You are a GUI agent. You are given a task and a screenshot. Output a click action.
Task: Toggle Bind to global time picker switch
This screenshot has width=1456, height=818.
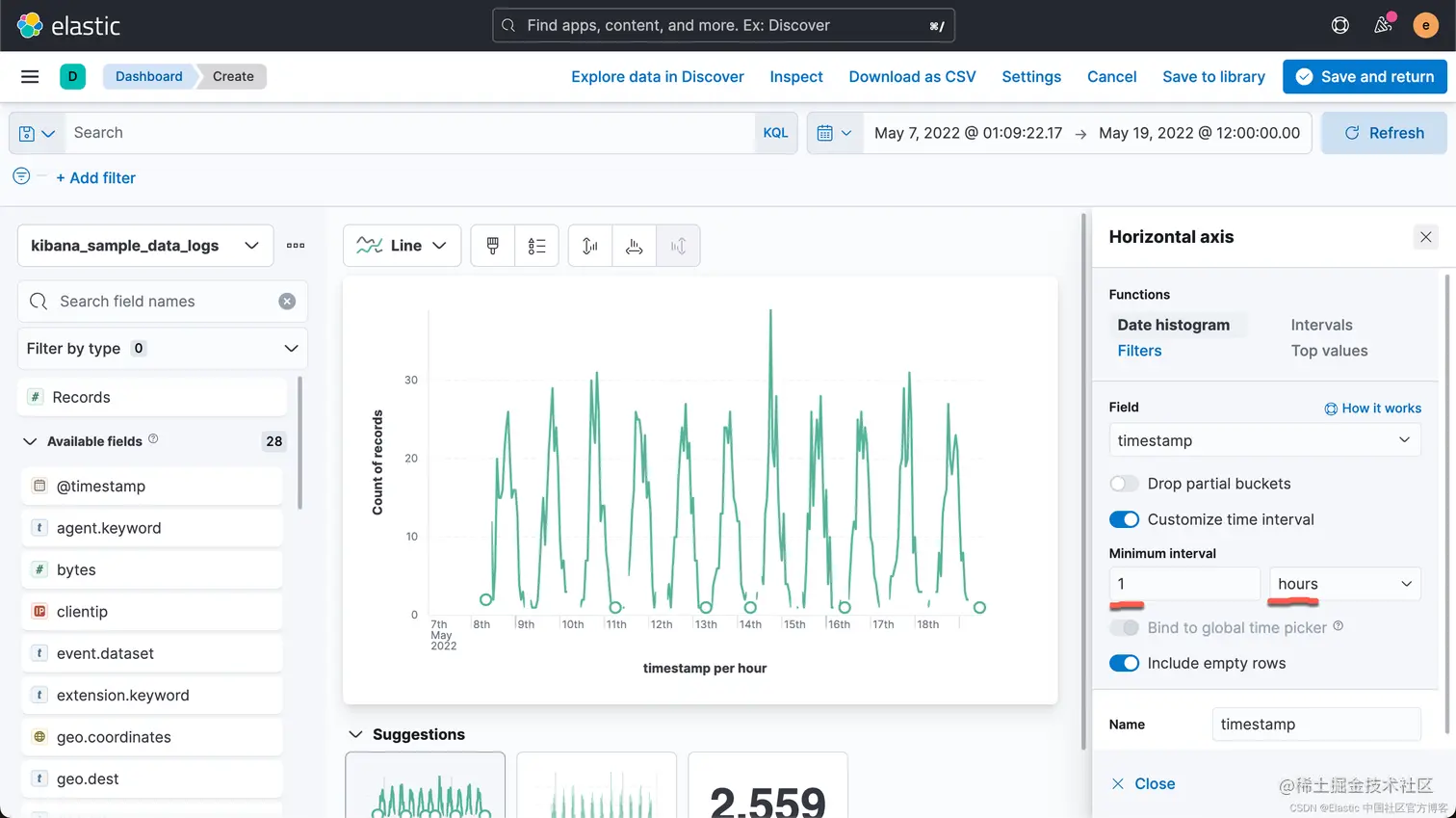(1124, 627)
